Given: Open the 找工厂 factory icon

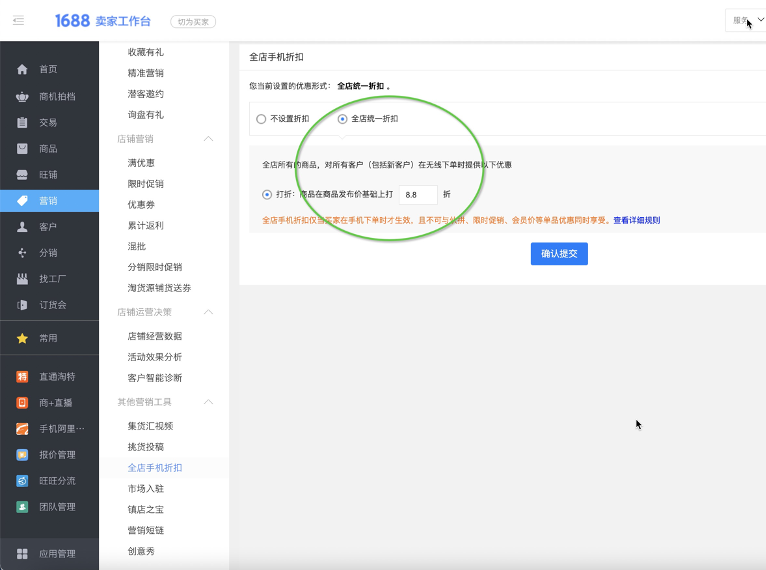Looking at the screenshot, I should tap(22, 279).
